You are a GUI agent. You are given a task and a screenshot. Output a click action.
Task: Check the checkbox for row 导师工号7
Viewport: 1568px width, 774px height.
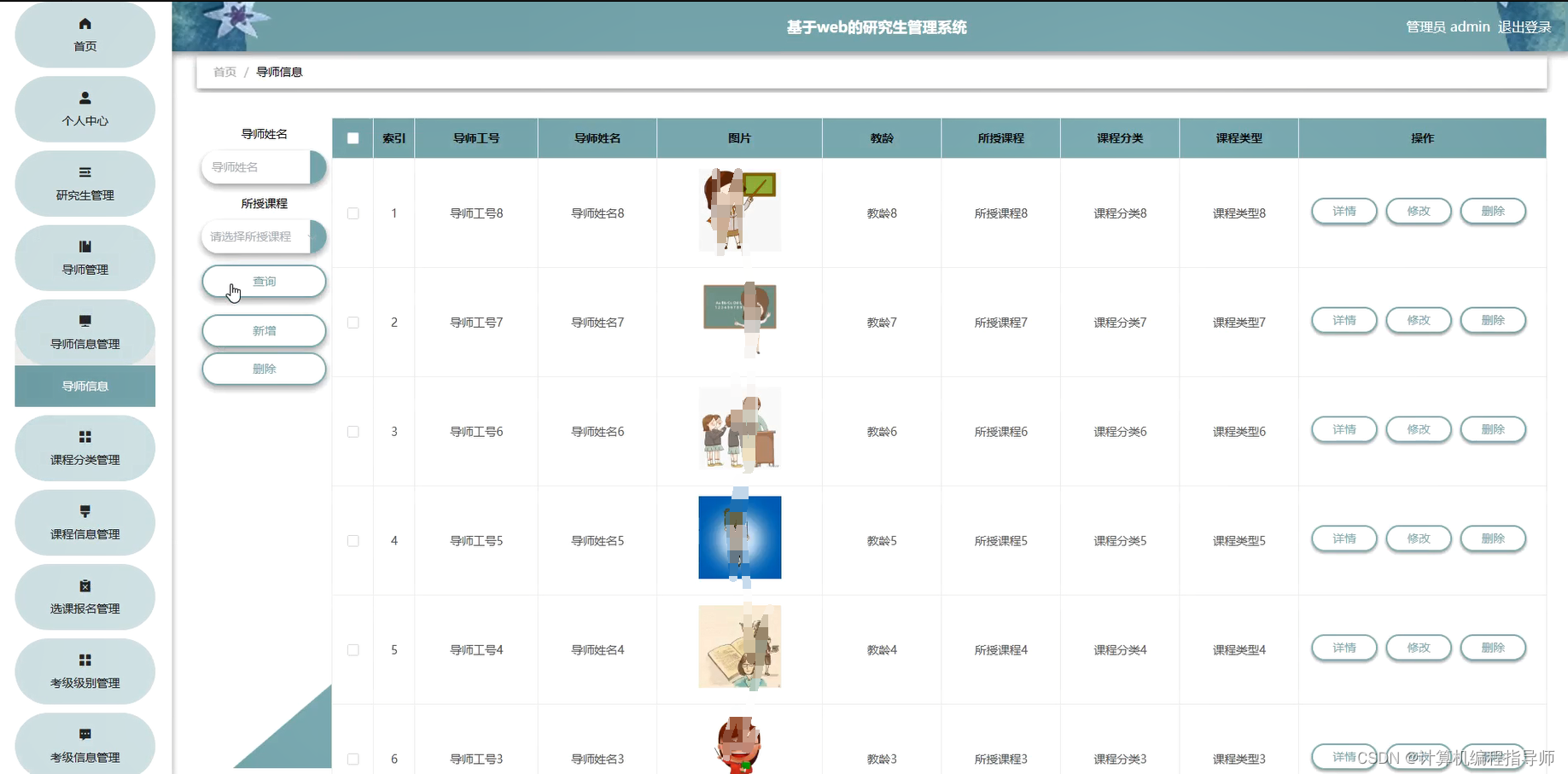click(x=353, y=323)
